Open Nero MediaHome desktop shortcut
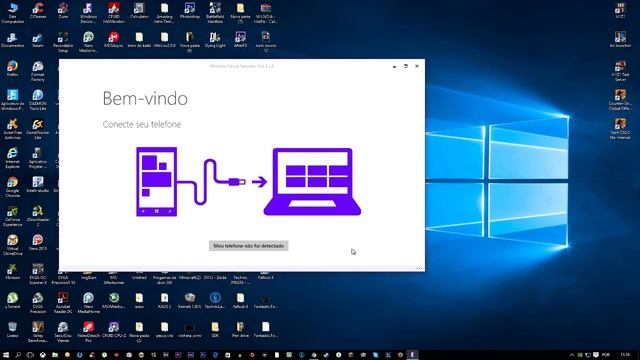The height and width of the screenshot is (360, 640). (89, 303)
